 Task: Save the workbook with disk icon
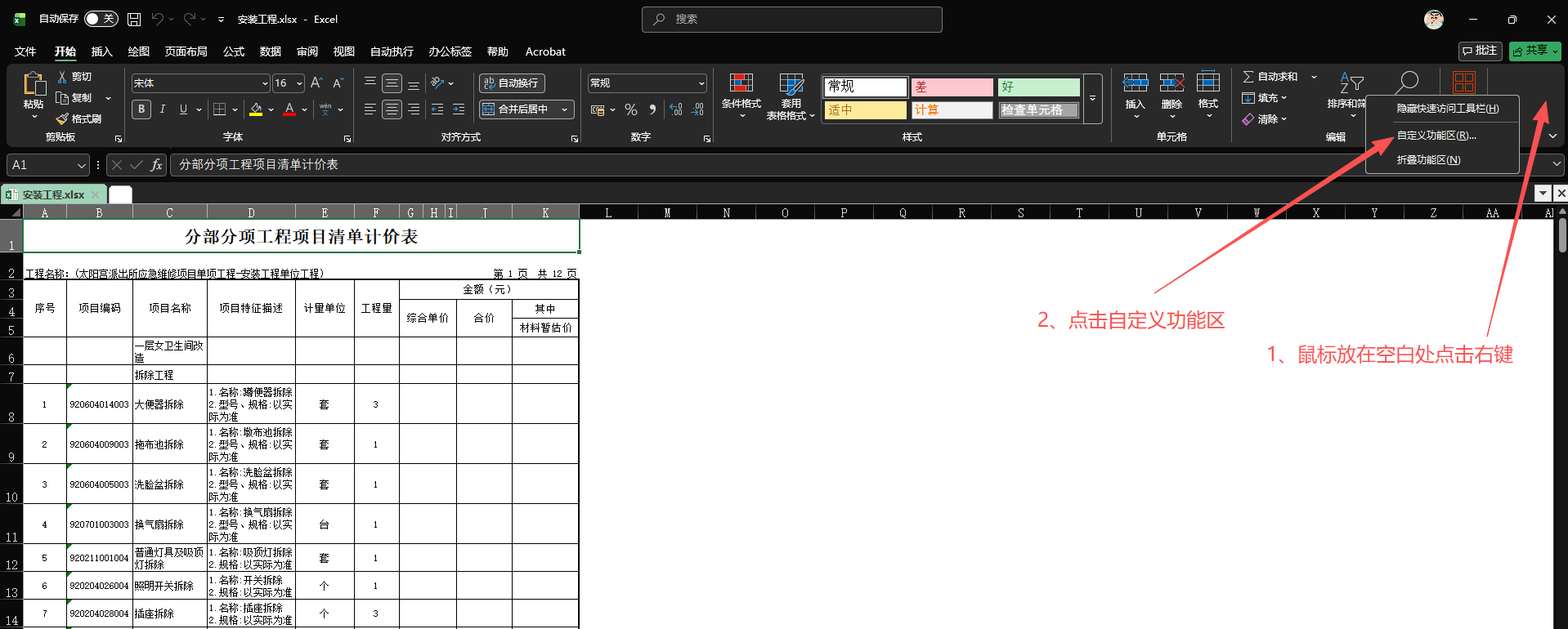point(134,19)
